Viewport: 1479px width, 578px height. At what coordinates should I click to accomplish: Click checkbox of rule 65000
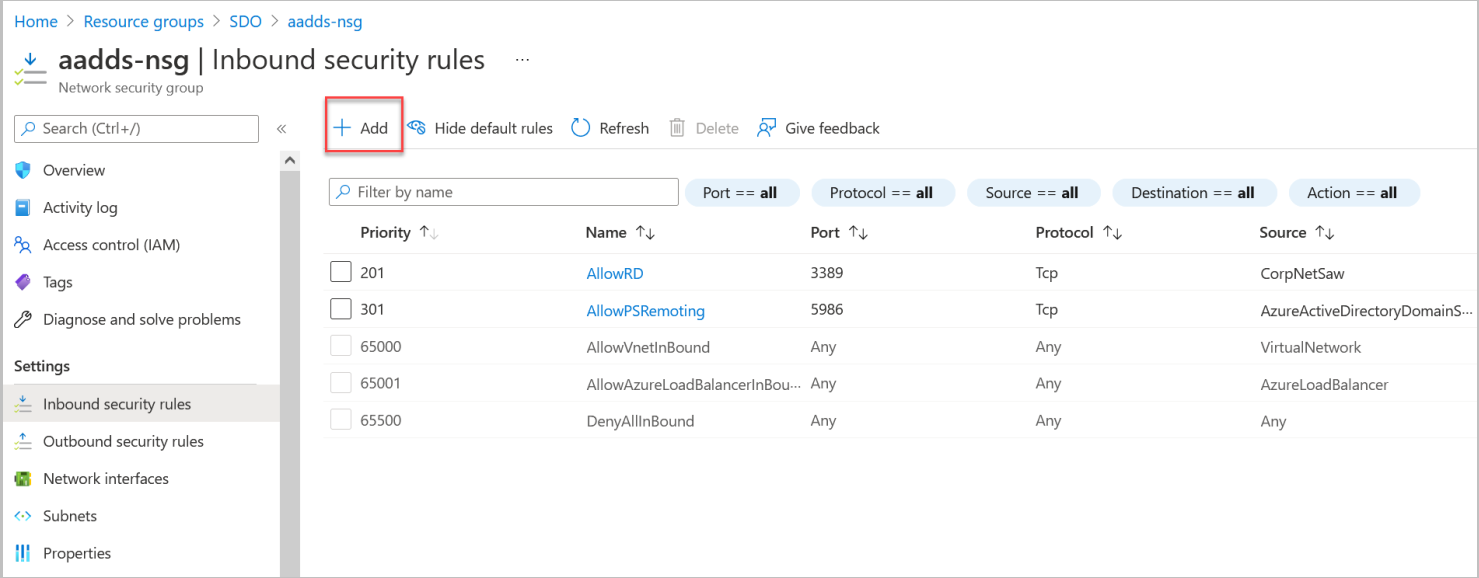[341, 347]
